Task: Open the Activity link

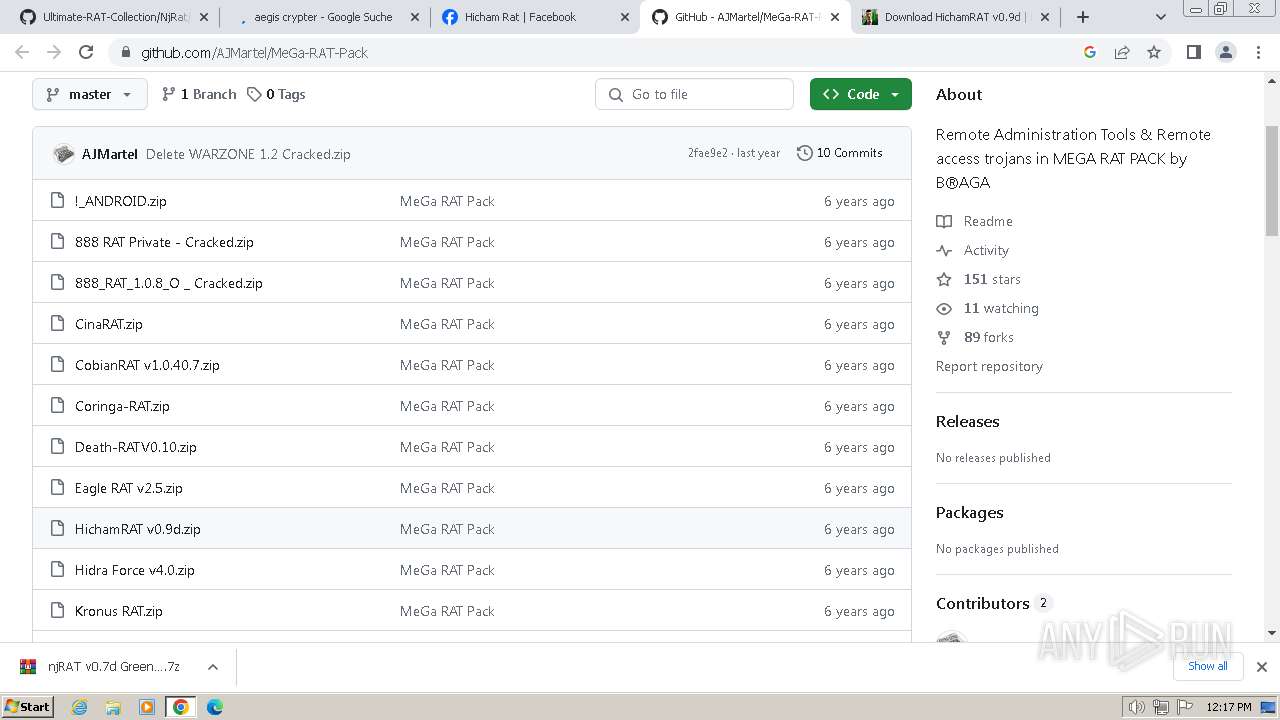Action: tap(973, 250)
